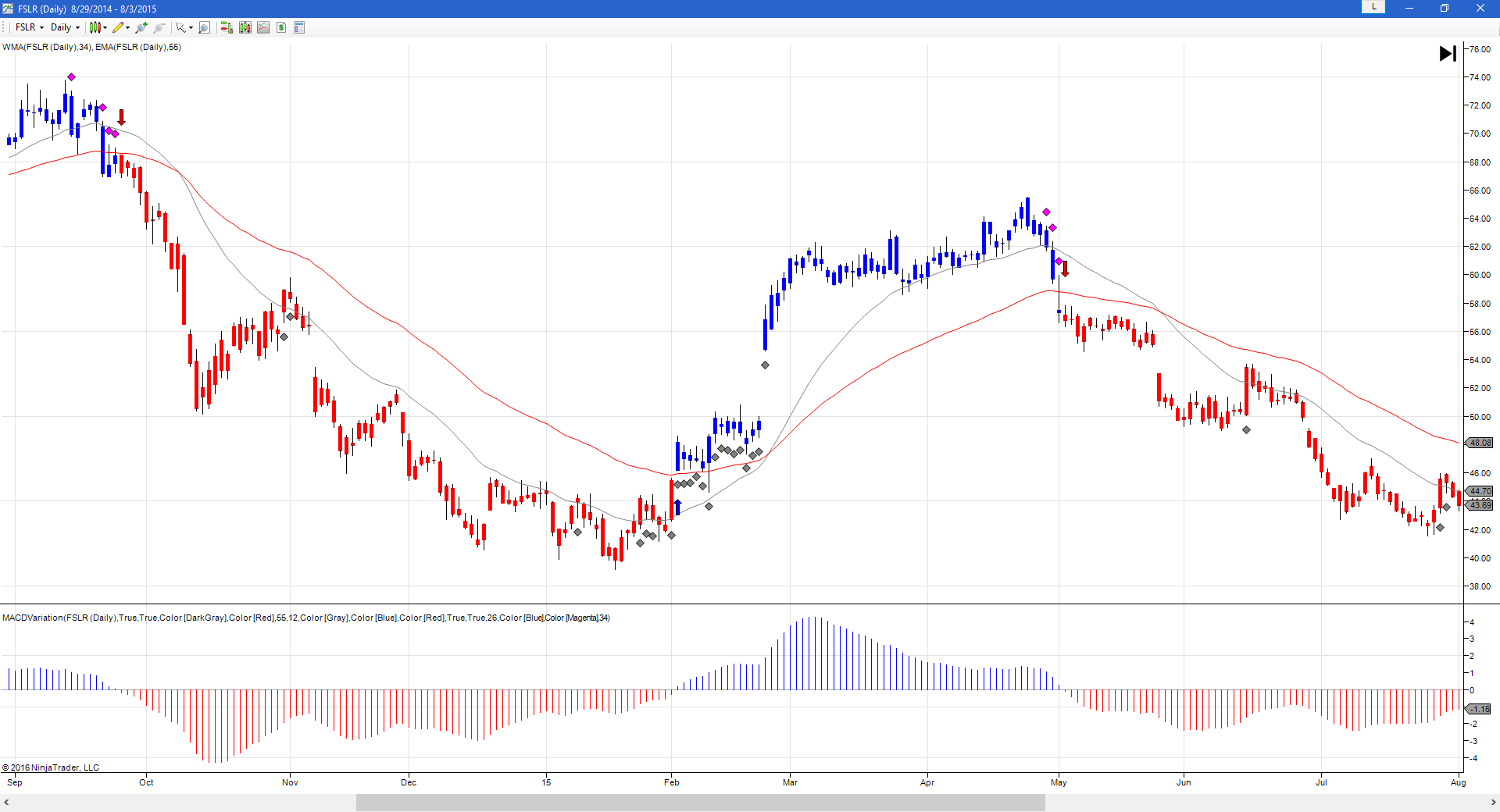Expand the cursor type dropdown arrow
Image resolution: width=1500 pixels, height=812 pixels.
click(191, 27)
